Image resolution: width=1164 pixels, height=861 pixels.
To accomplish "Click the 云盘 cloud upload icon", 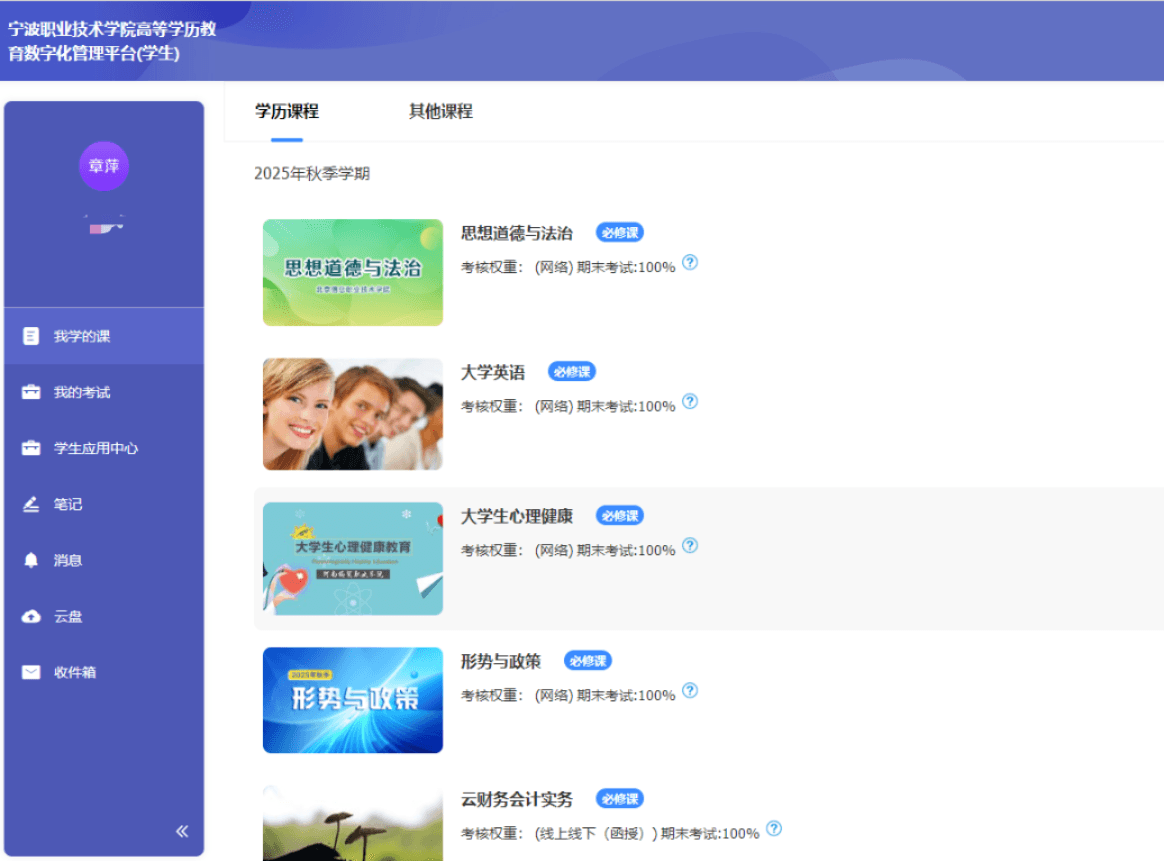I will [x=31, y=616].
